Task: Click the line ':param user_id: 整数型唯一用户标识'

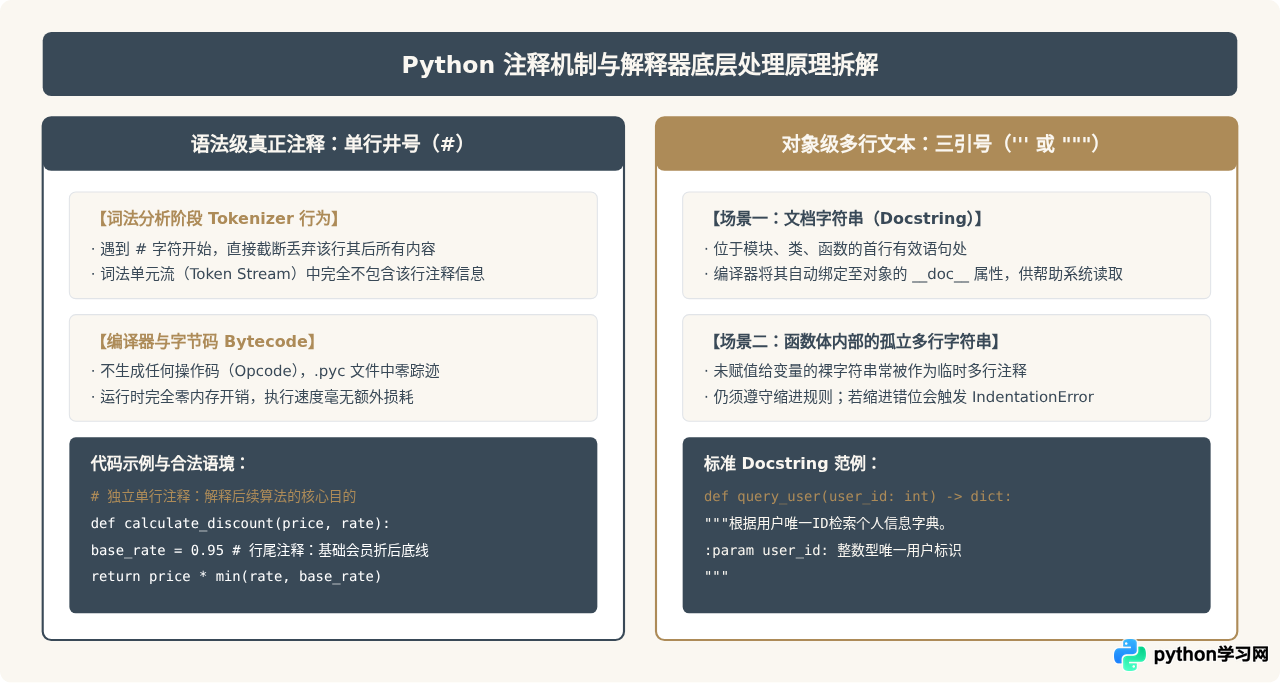Action: point(832,550)
